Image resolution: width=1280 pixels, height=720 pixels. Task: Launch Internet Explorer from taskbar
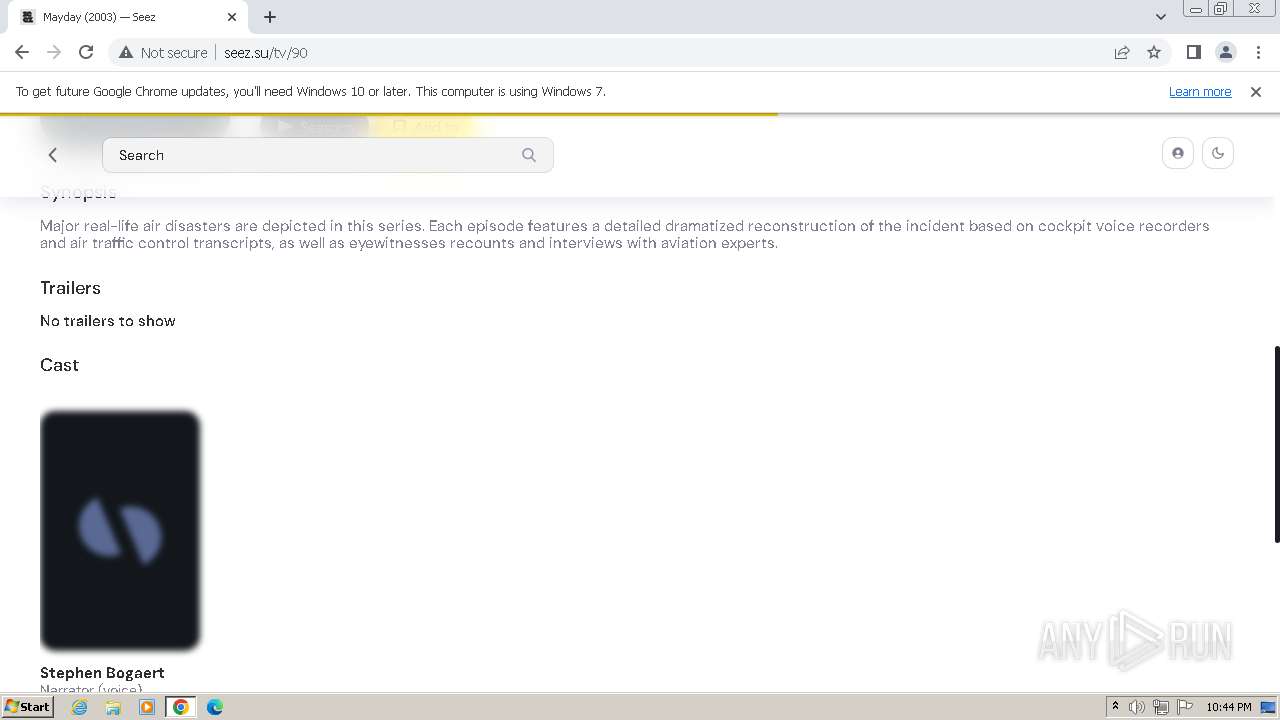tap(80, 707)
